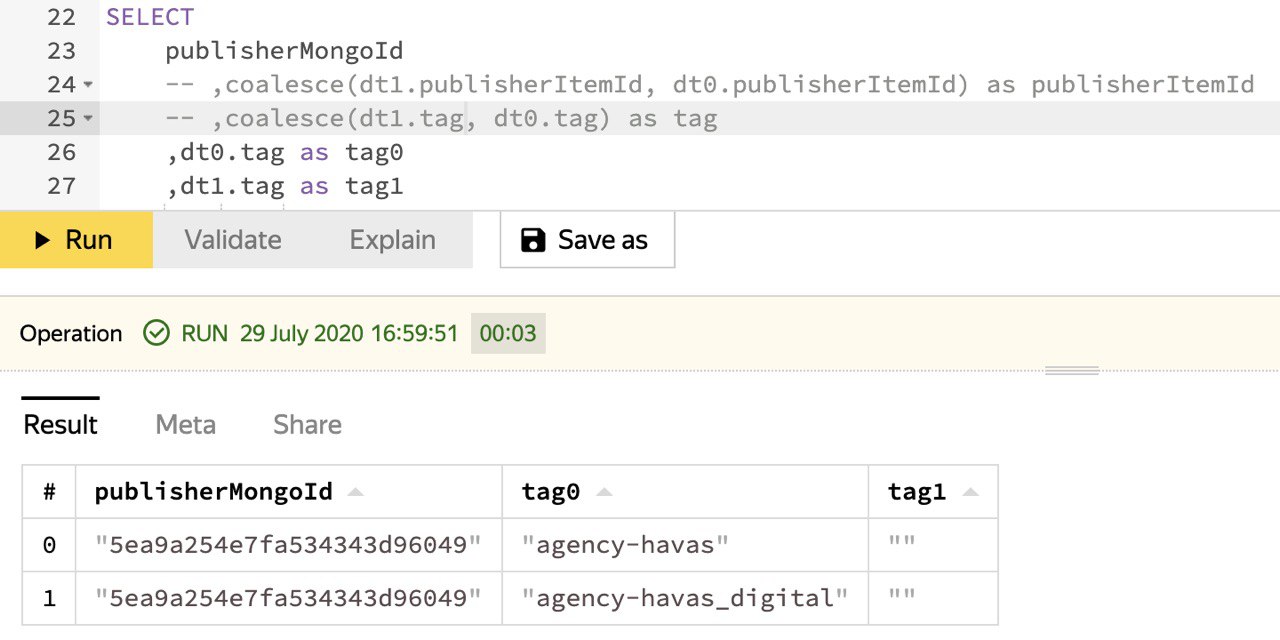
Task: Sort by tag0 column arrow
Action: 604,492
